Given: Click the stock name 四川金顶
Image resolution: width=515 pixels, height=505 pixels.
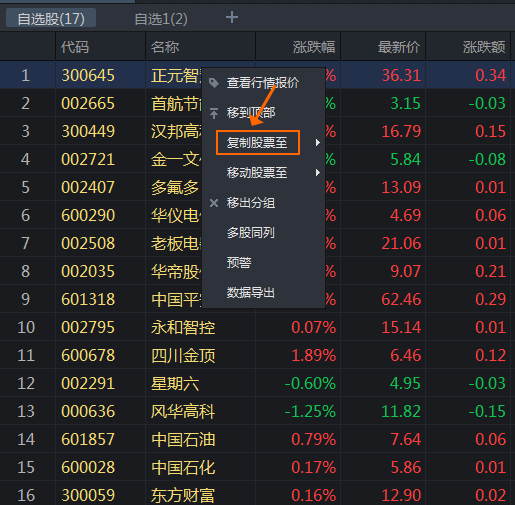Looking at the screenshot, I should [x=183, y=355].
